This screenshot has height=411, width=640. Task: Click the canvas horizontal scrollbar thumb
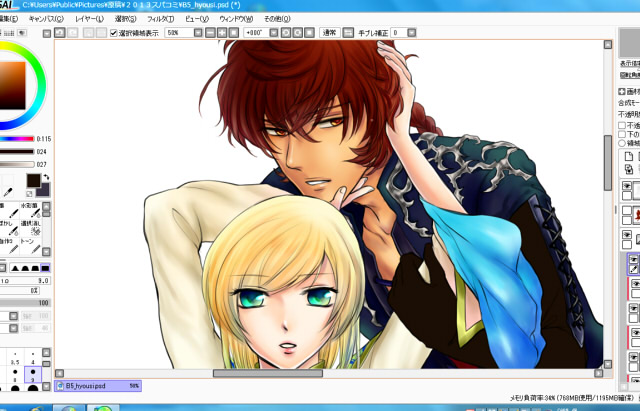268,373
